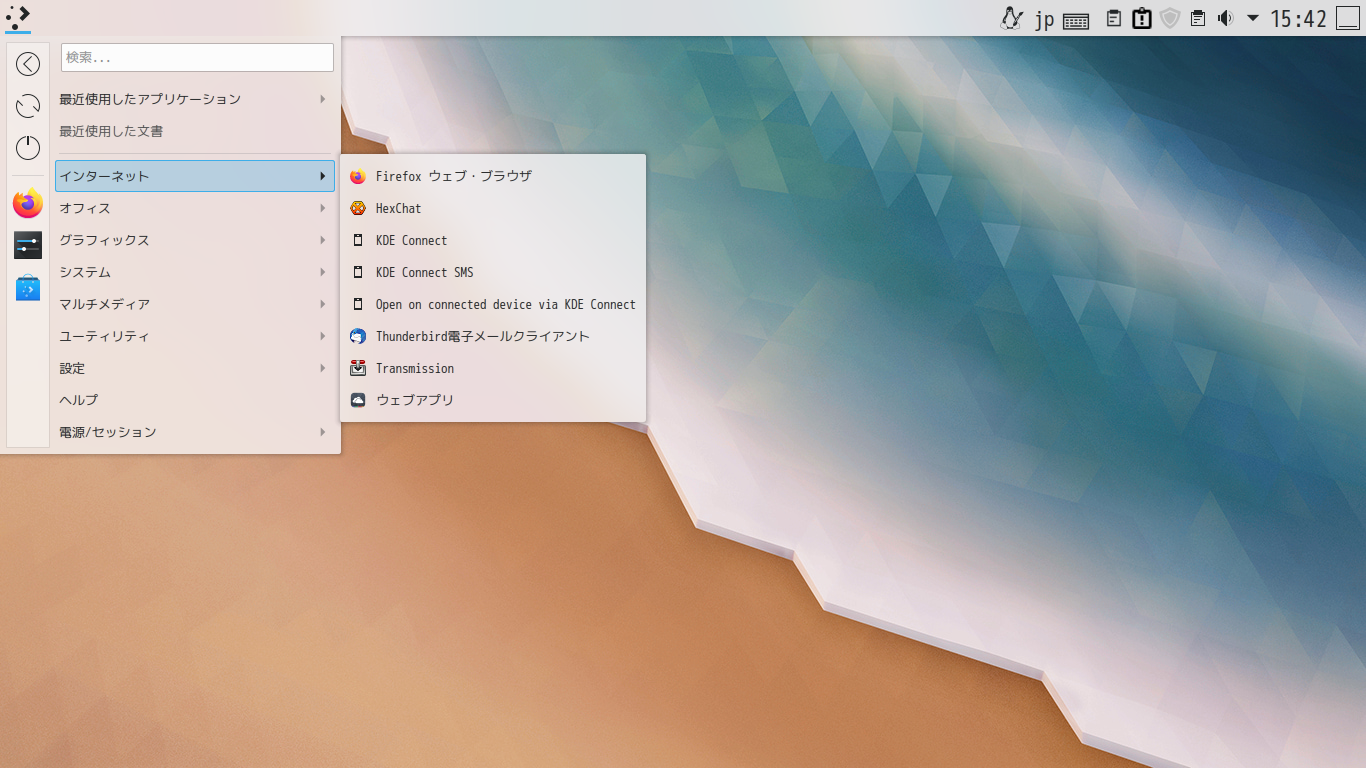Click the Firefox icon in Internet submenu
The height and width of the screenshot is (768, 1366).
358,177
